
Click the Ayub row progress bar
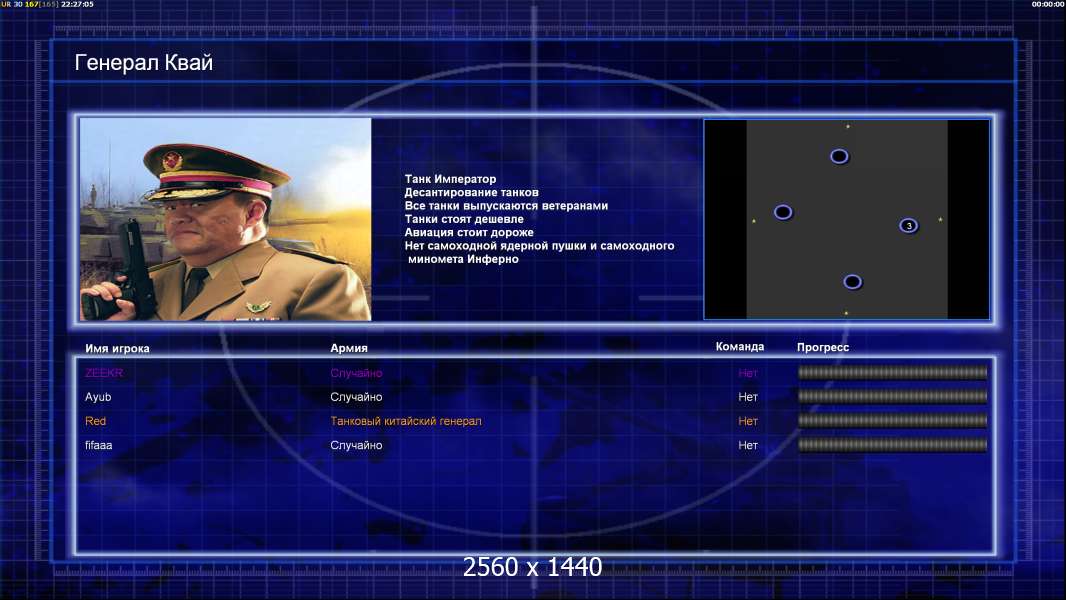point(892,396)
